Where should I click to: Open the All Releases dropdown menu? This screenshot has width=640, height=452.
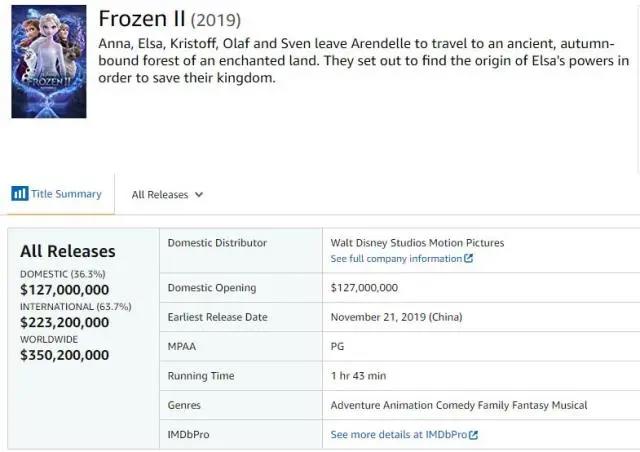(x=160, y=195)
